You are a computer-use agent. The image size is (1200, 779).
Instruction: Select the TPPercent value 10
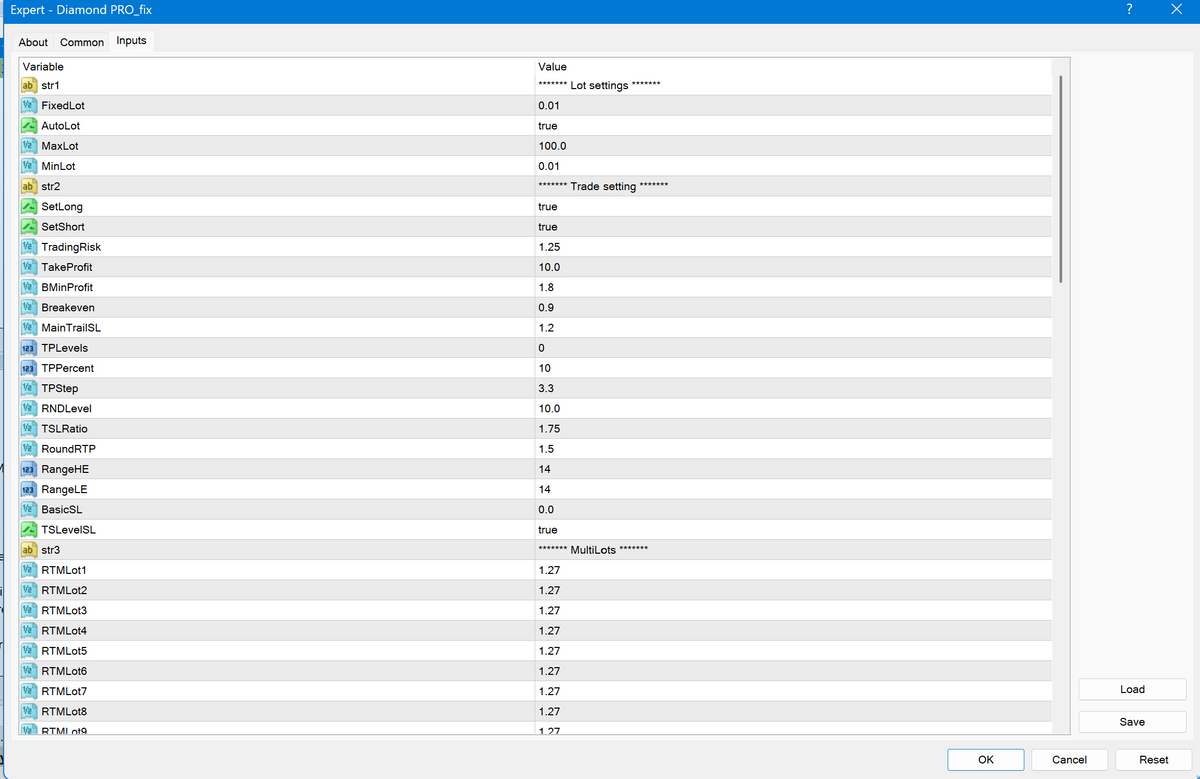(x=544, y=368)
